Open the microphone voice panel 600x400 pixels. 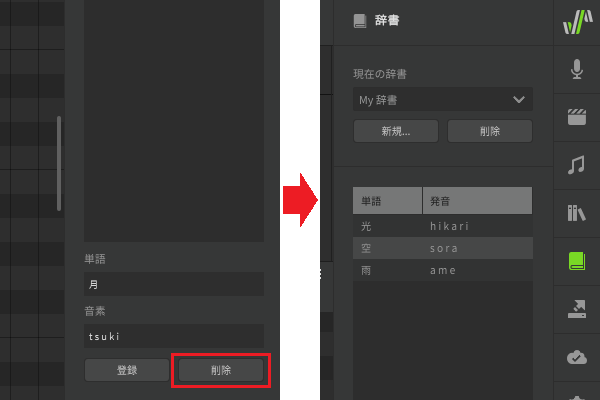pos(577,69)
